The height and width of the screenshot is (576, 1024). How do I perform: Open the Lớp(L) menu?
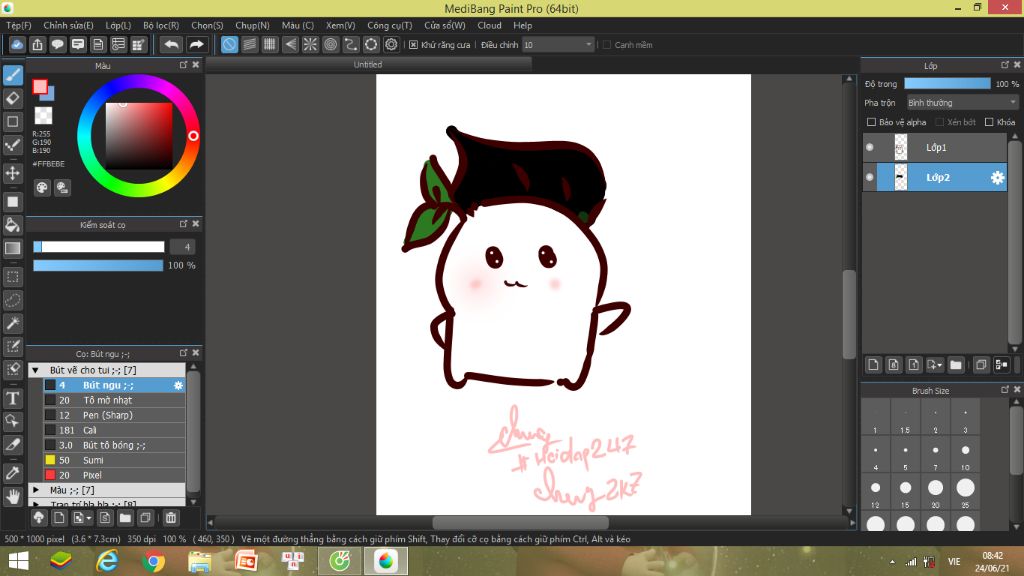tap(118, 25)
